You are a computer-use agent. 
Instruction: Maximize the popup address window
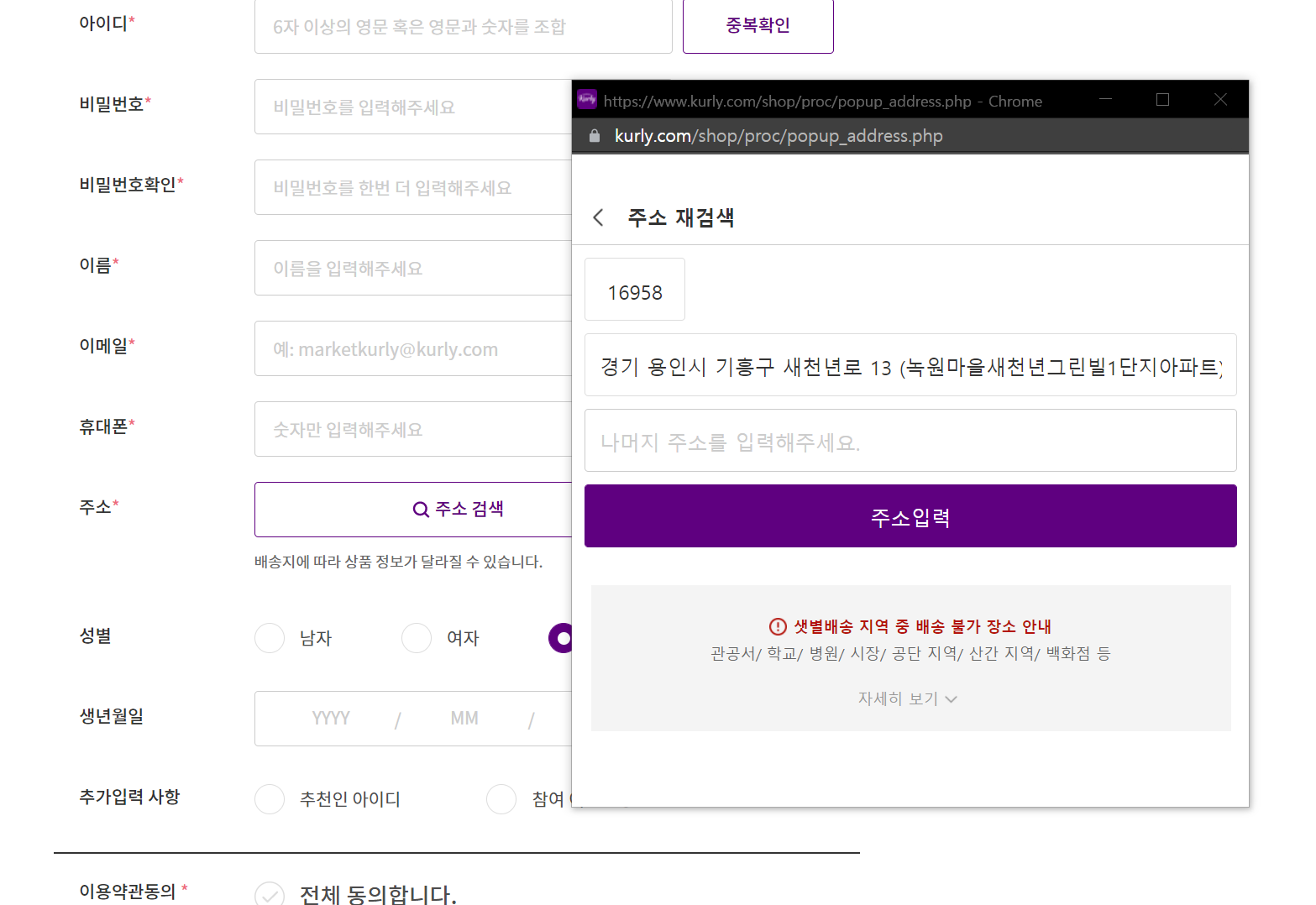(x=1162, y=99)
